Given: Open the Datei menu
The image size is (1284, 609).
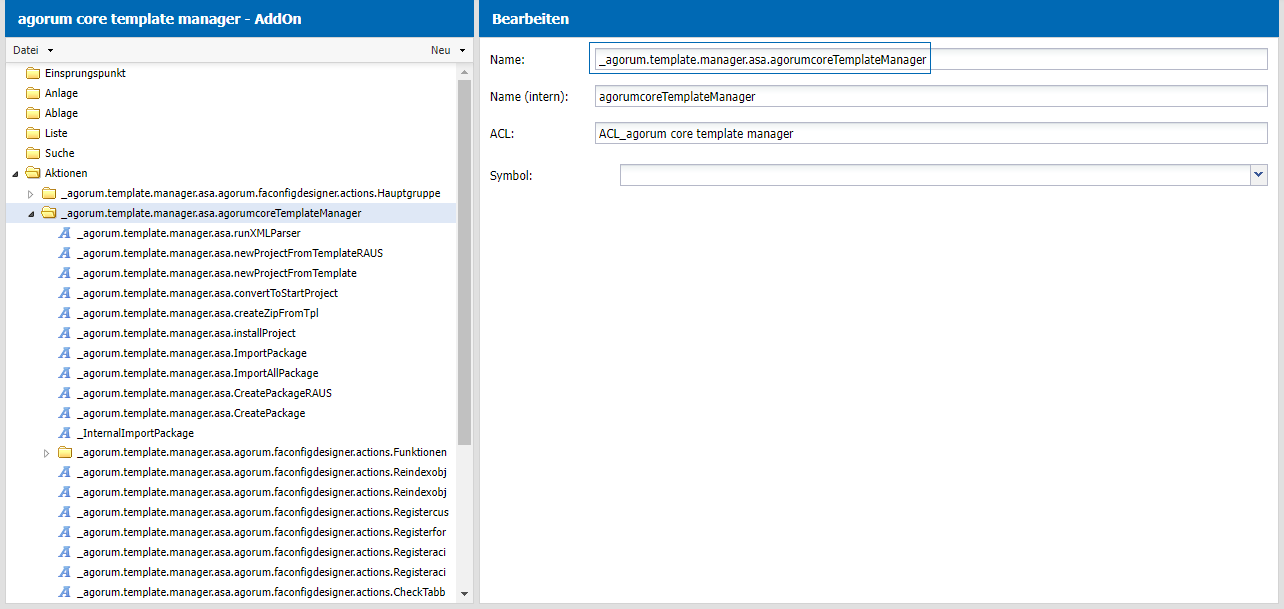Looking at the screenshot, I should tap(33, 50).
